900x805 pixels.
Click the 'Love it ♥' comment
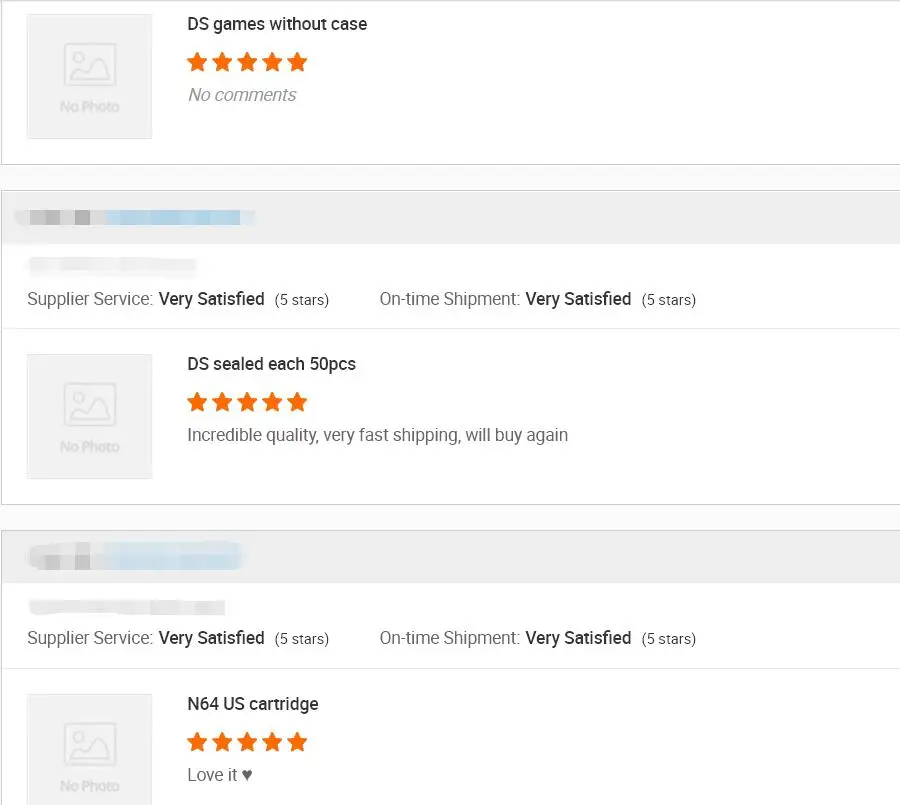point(219,775)
